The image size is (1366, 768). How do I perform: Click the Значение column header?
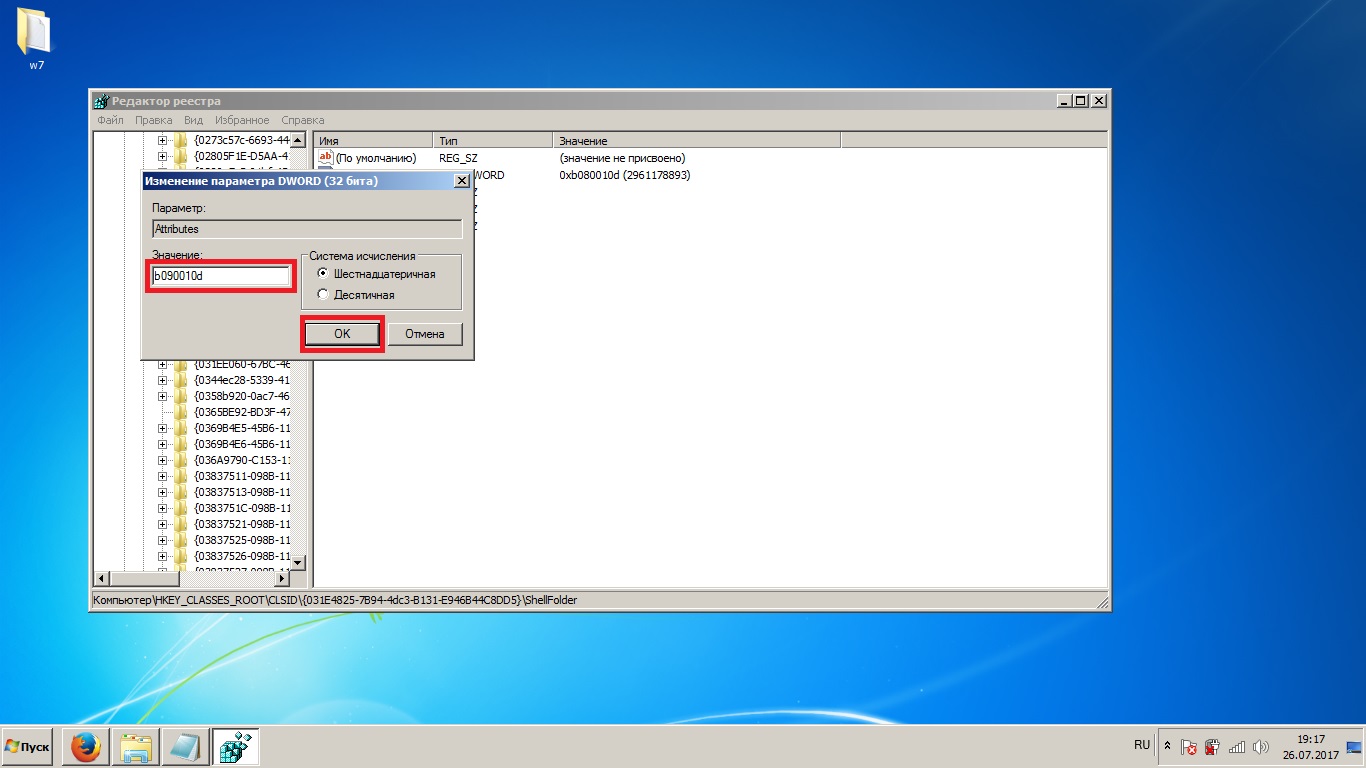tap(697, 141)
